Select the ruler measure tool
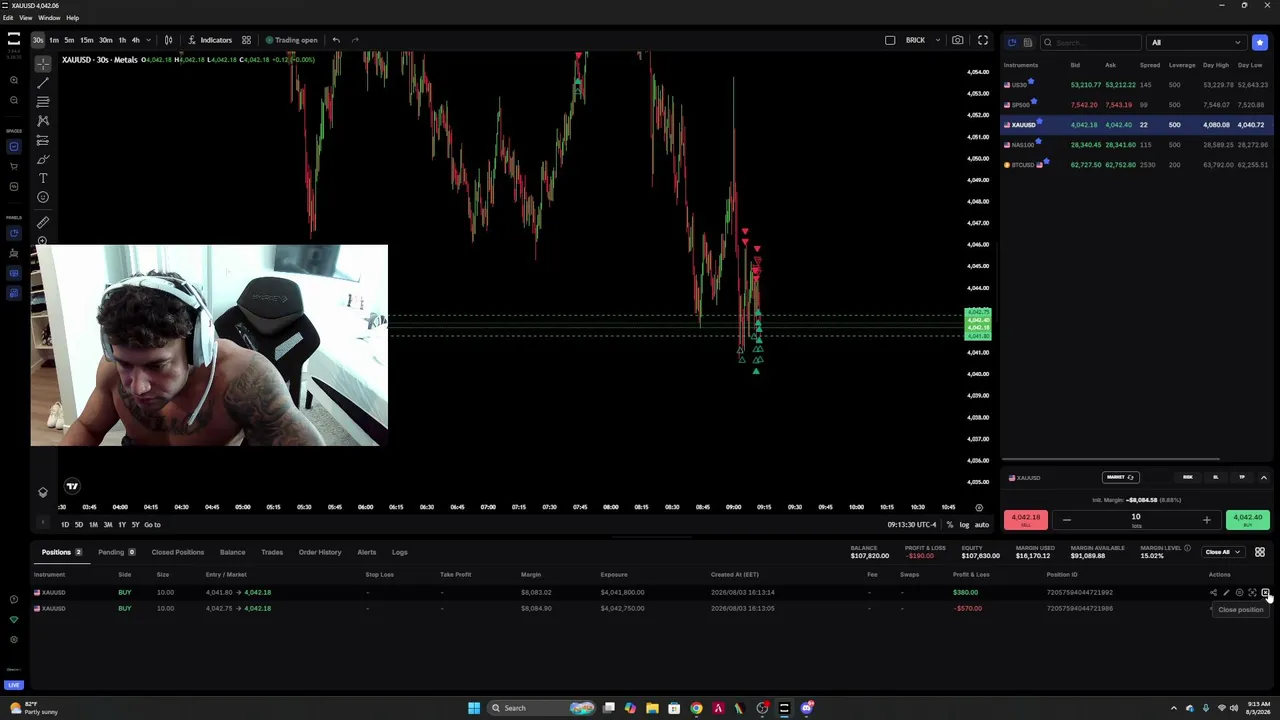 coord(43,222)
